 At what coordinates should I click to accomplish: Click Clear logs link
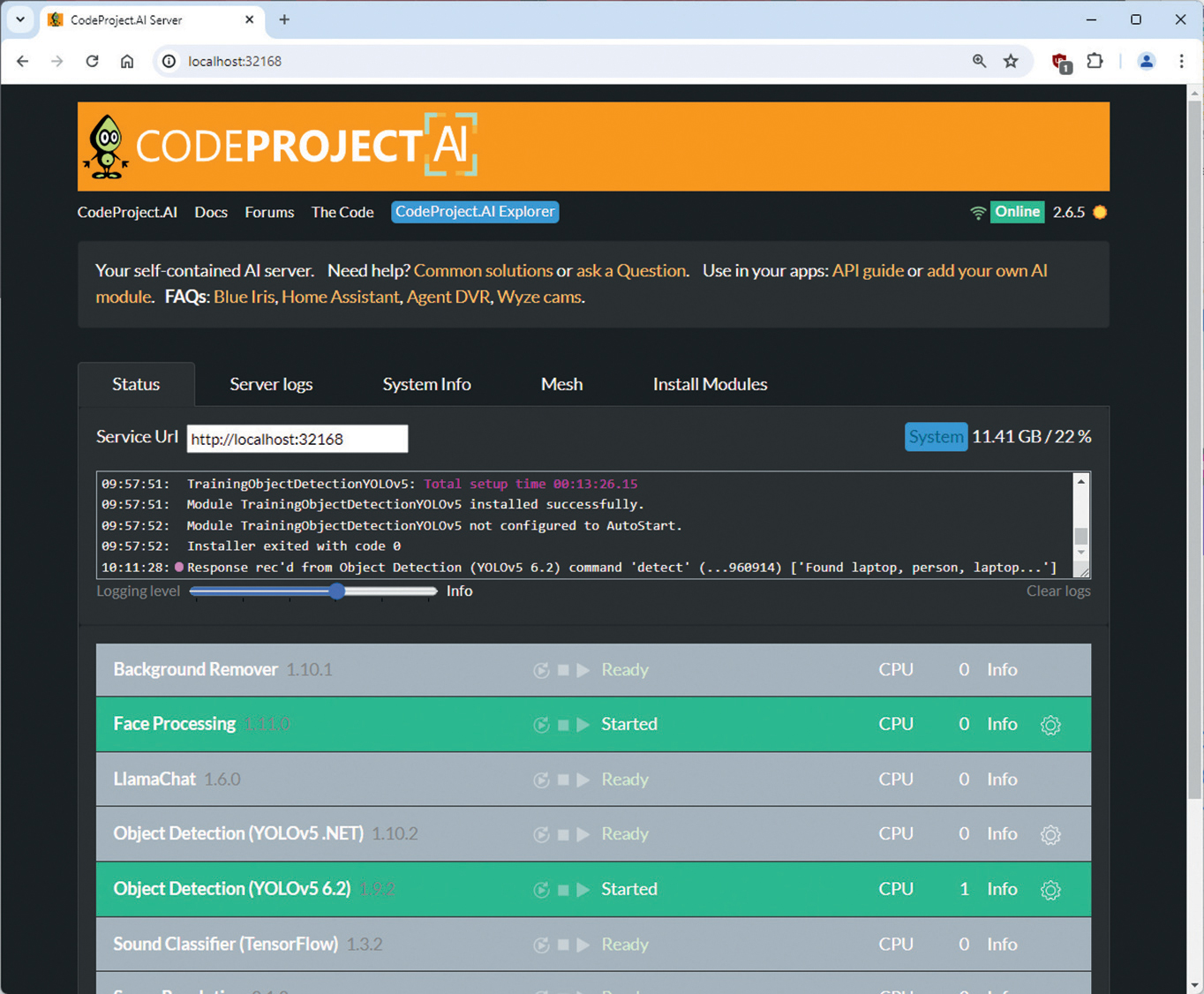pyautogui.click(x=1057, y=591)
